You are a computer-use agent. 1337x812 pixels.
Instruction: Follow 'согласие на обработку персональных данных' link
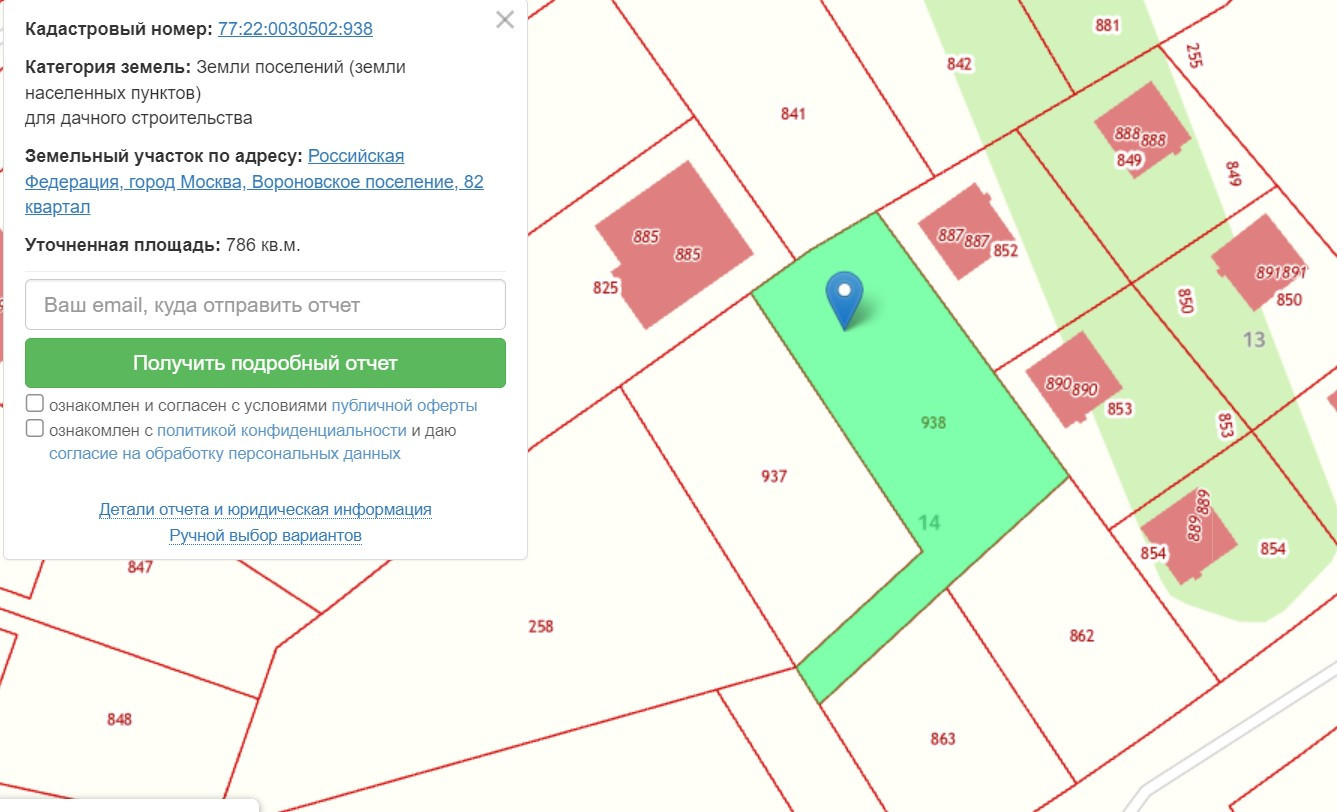pyautogui.click(x=225, y=454)
